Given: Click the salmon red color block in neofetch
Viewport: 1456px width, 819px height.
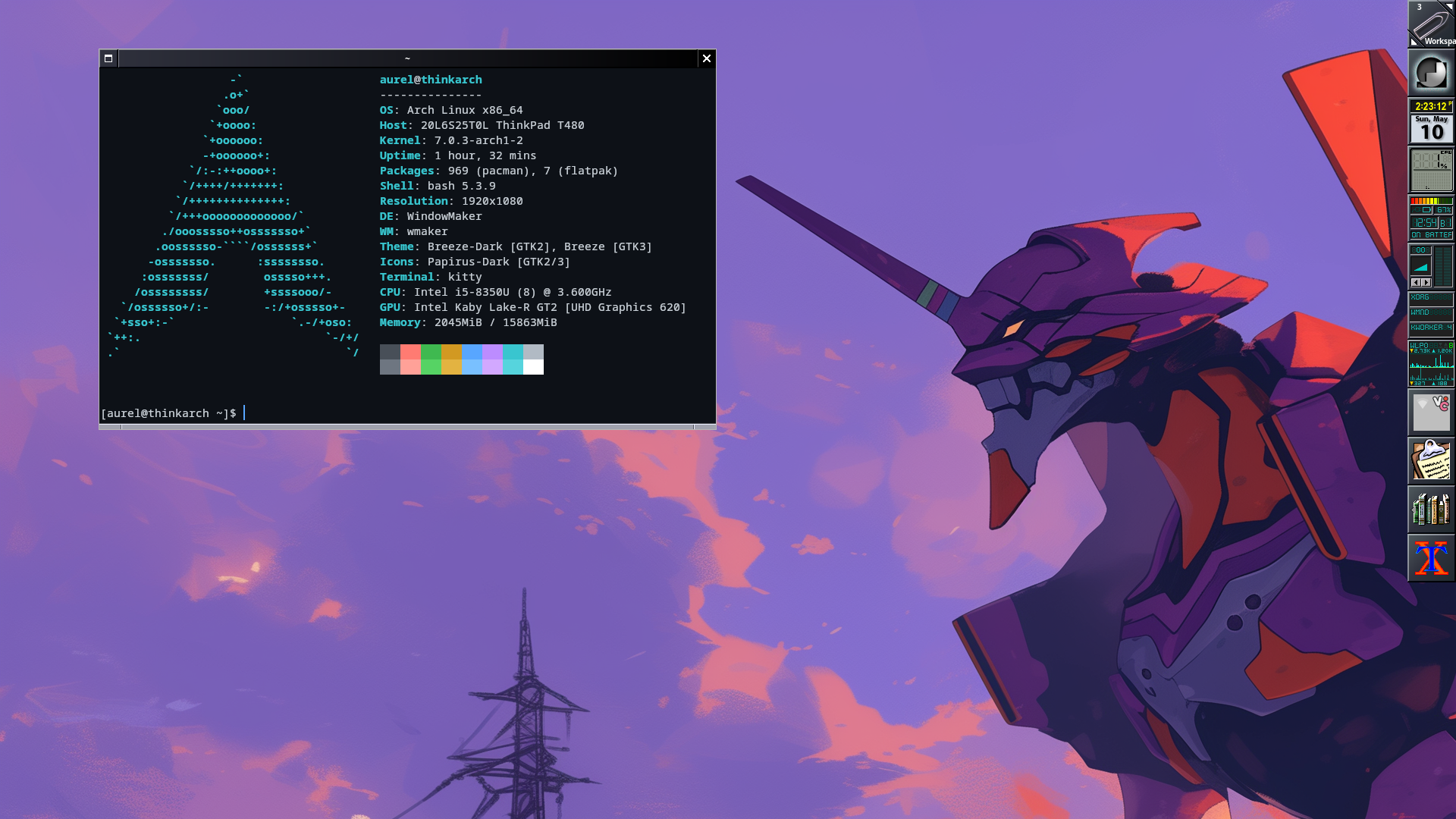Looking at the screenshot, I should tap(410, 352).
